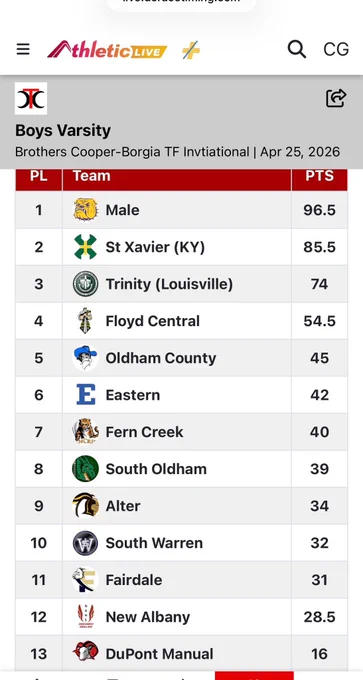363x680 pixels.
Task: Select the red highlighted bottom tab
Action: (254, 676)
